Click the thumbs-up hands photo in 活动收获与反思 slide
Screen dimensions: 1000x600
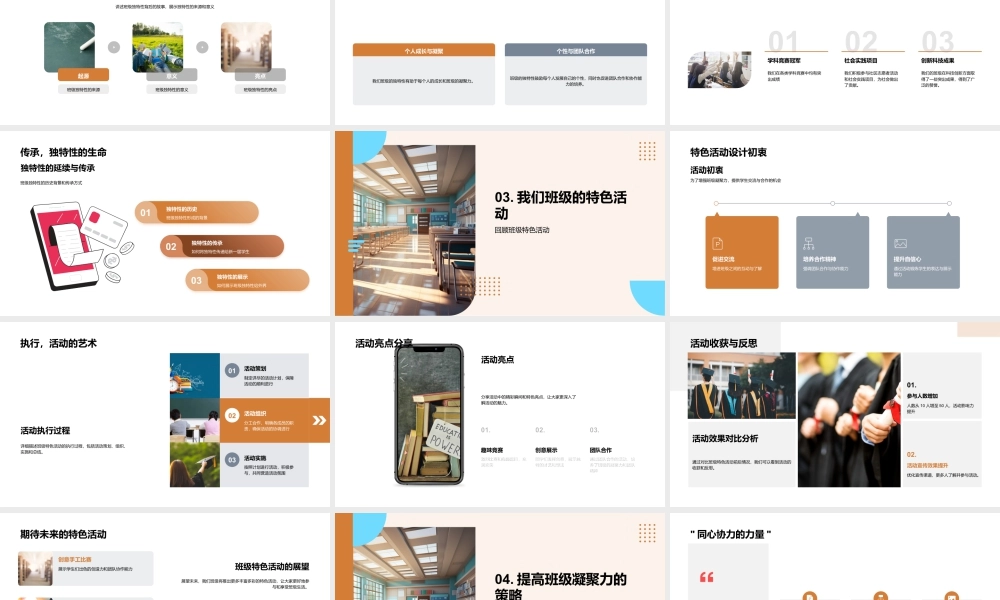coord(849,420)
